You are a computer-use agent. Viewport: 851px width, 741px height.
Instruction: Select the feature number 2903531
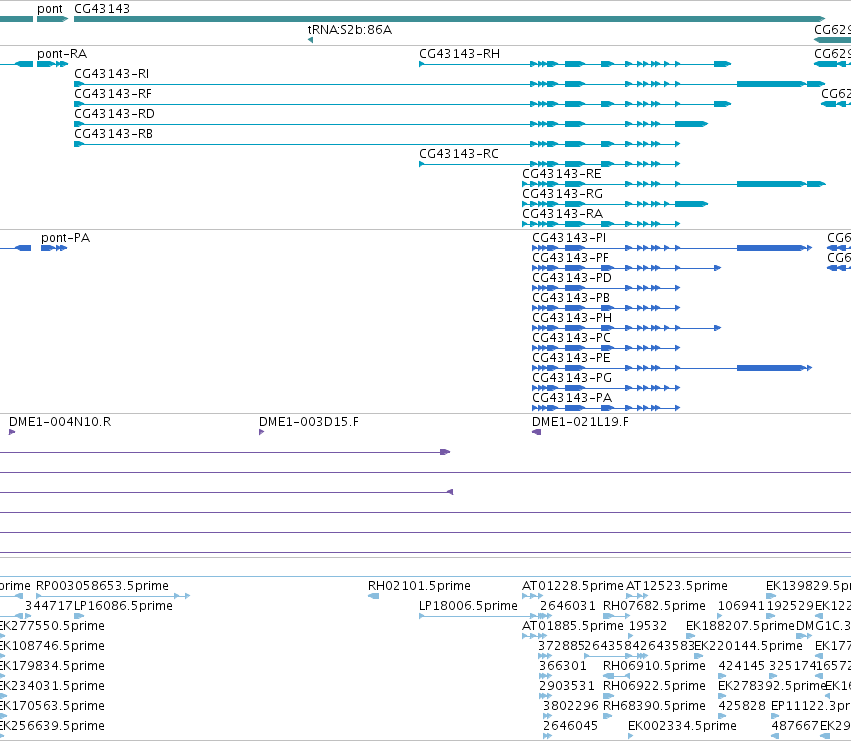567,687
